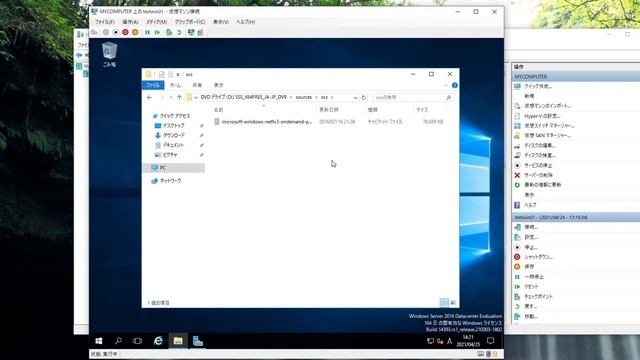Click the orange Save state toolbar icon
Viewport: 640px width, 360px height.
[135, 32]
